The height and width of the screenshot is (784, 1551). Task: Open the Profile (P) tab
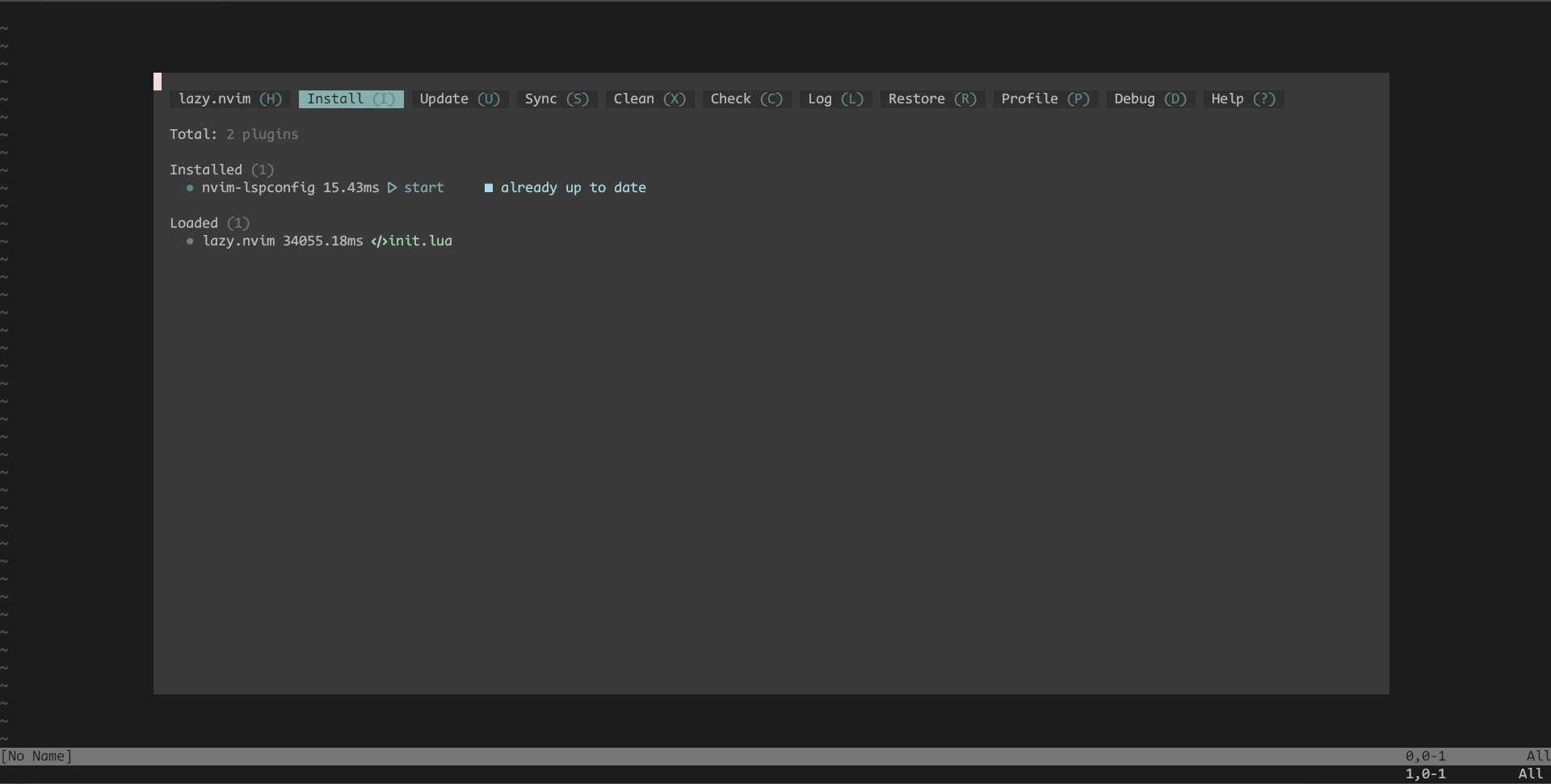click(x=1046, y=99)
